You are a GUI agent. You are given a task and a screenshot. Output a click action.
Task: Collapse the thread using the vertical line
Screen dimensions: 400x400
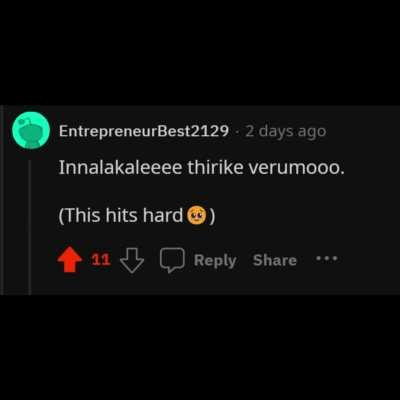coord(30,227)
